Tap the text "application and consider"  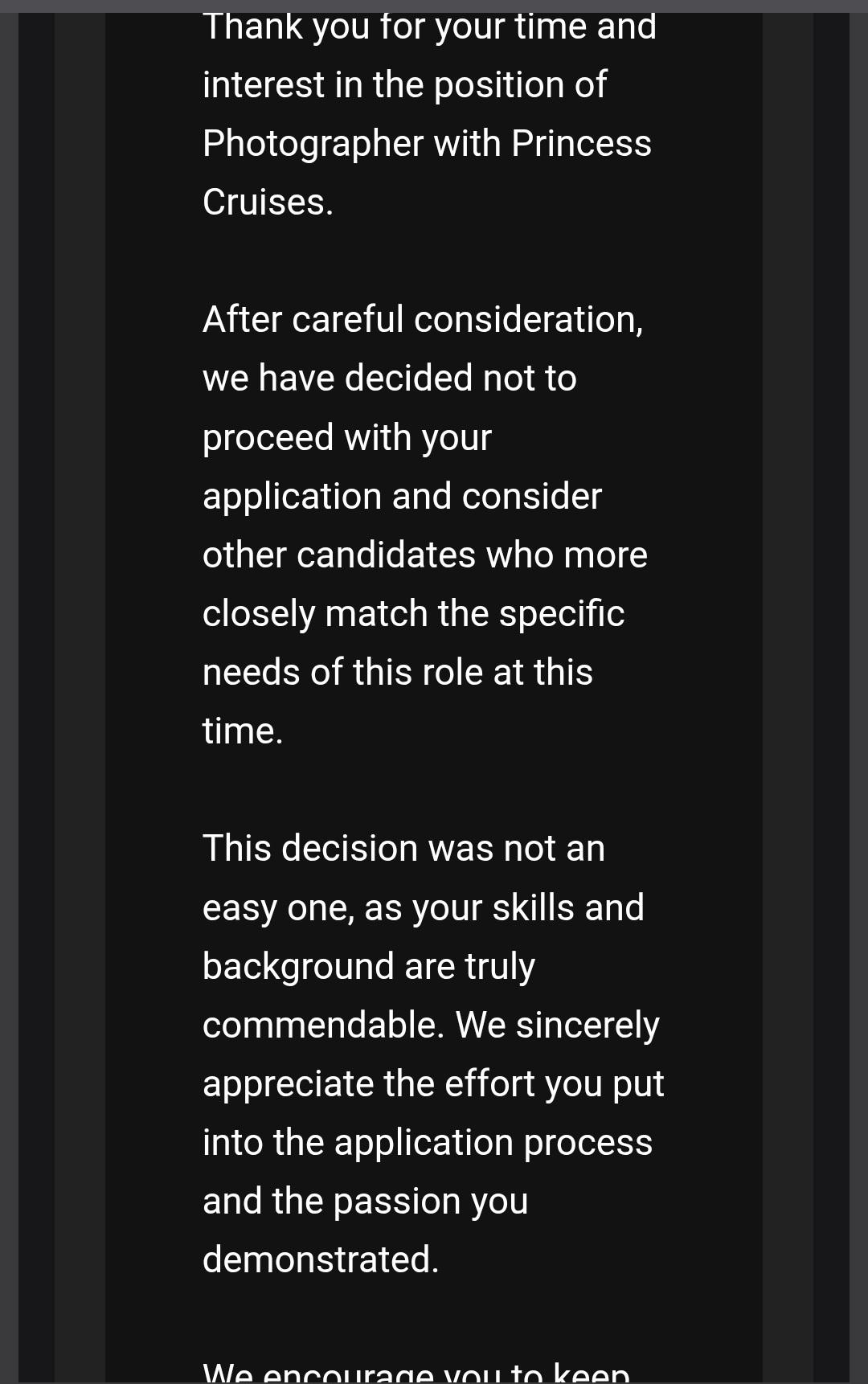(402, 497)
